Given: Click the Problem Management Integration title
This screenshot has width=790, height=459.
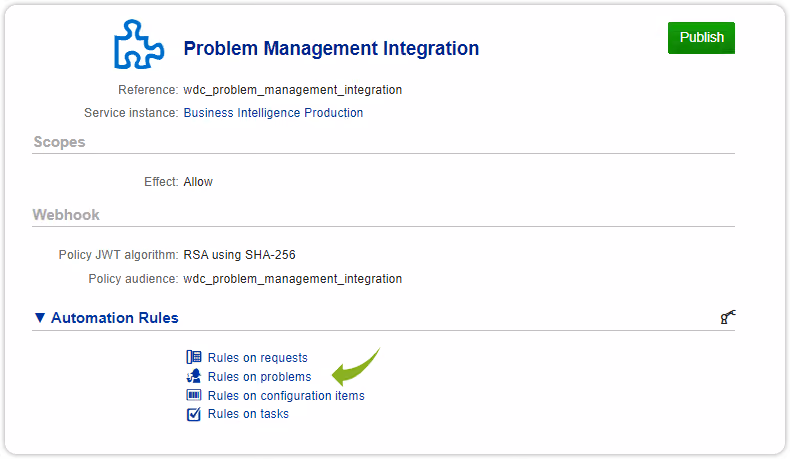Looking at the screenshot, I should (x=331, y=49).
